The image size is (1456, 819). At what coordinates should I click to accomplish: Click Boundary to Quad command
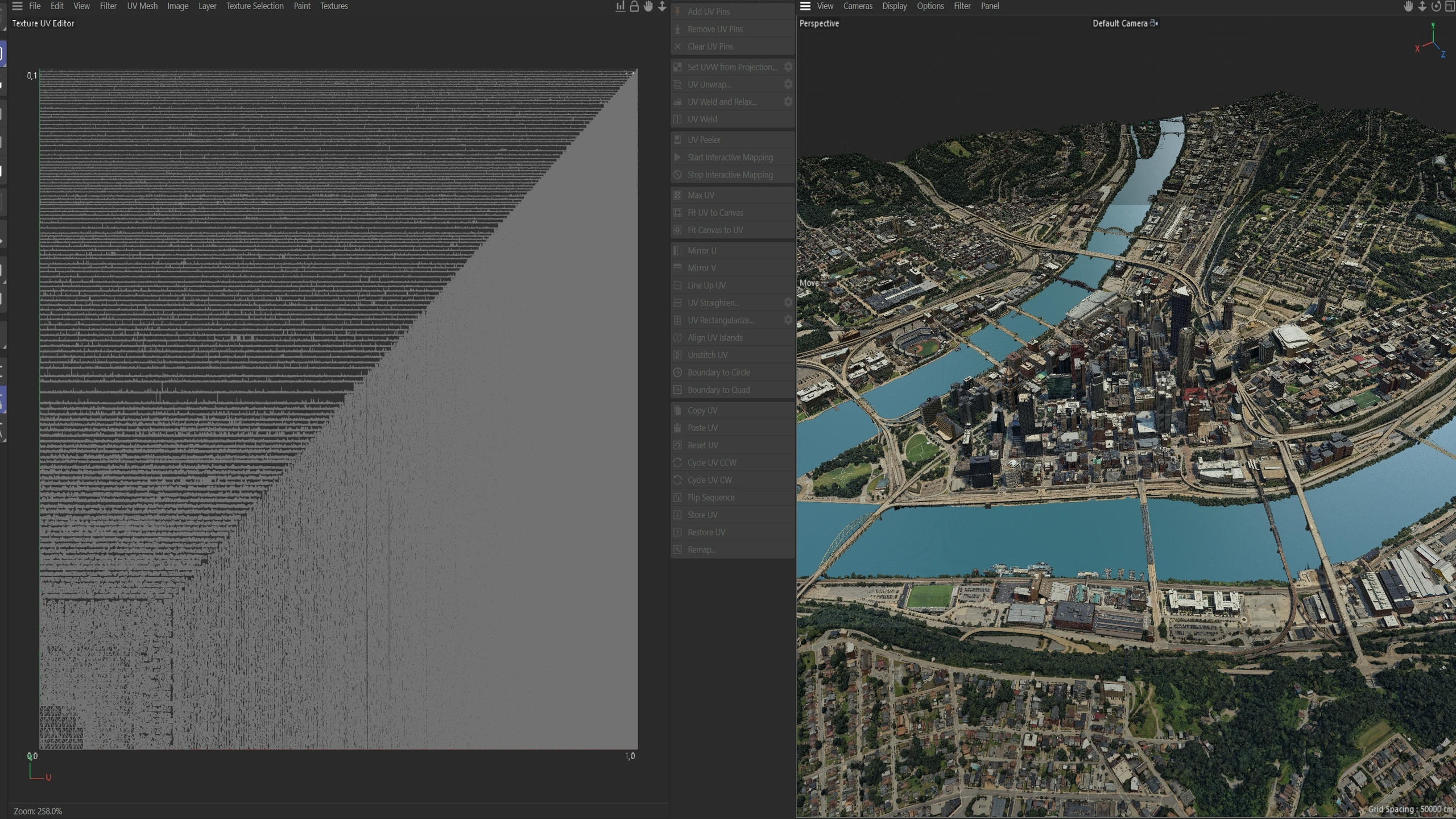(733, 390)
